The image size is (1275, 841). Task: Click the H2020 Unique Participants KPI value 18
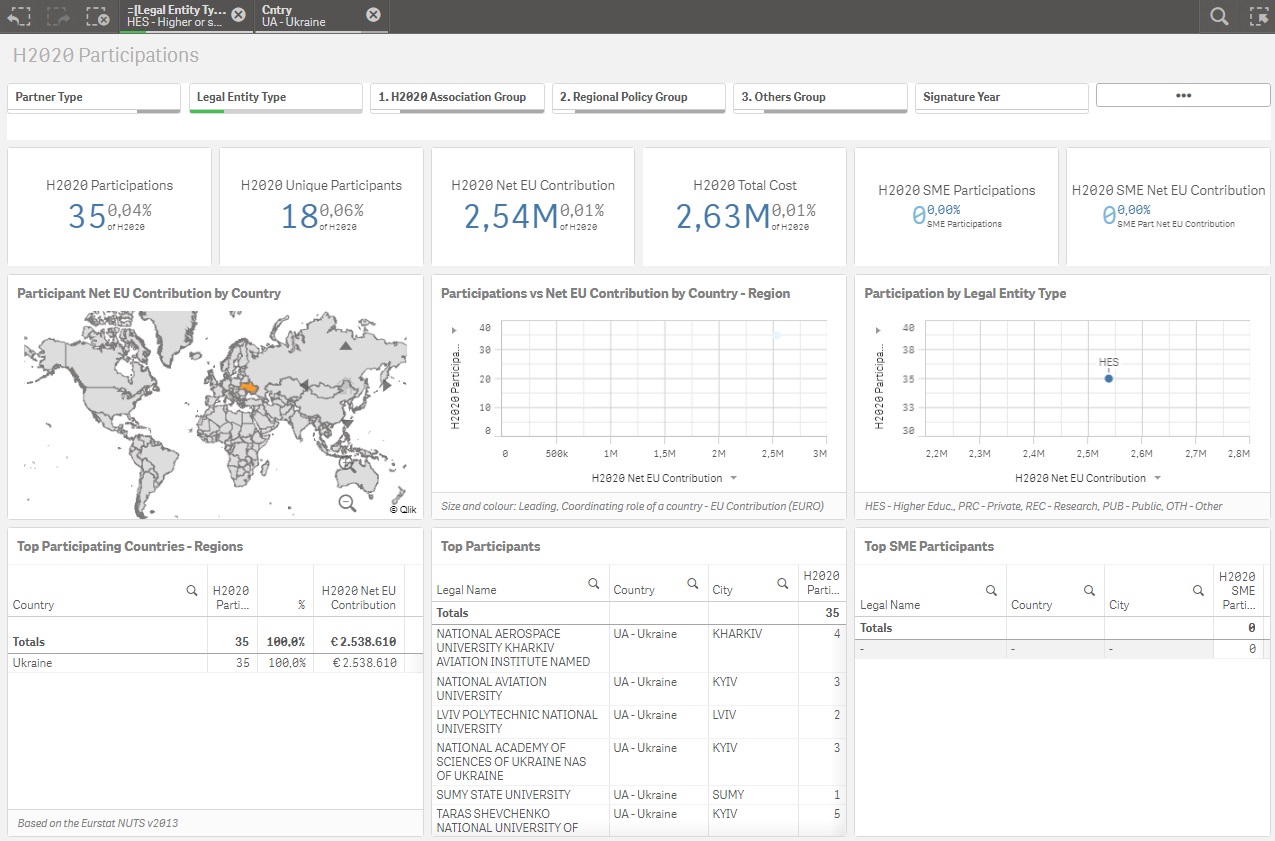point(300,216)
